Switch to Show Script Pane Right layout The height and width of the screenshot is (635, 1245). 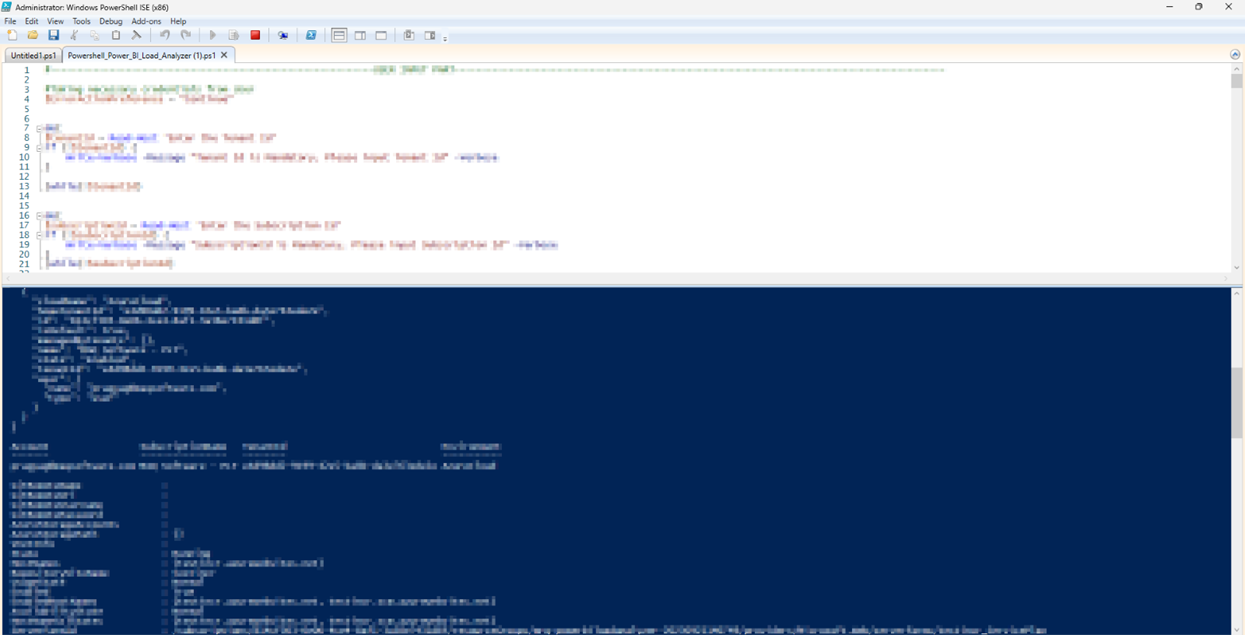360,35
